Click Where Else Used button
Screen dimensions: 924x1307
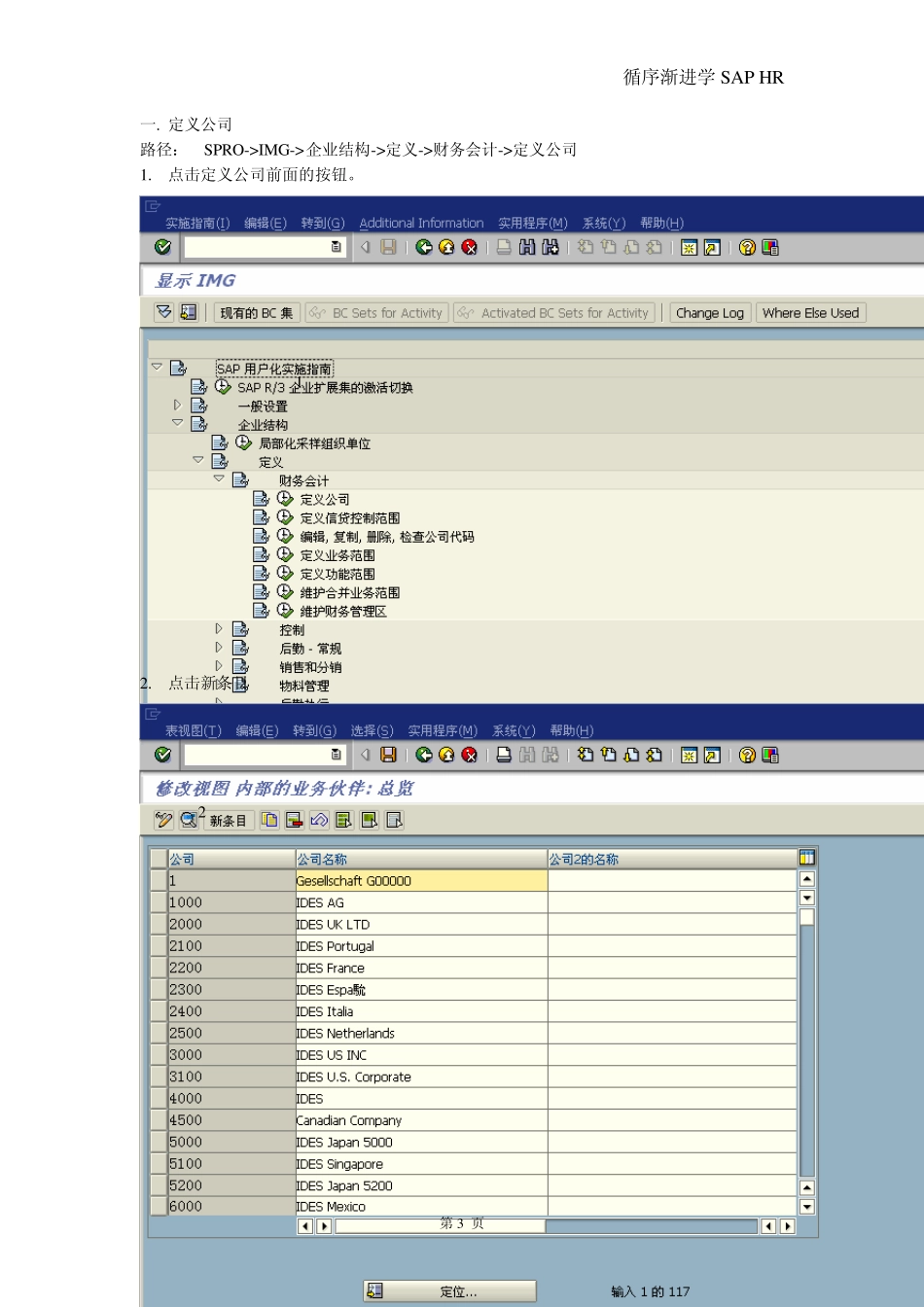click(x=811, y=312)
